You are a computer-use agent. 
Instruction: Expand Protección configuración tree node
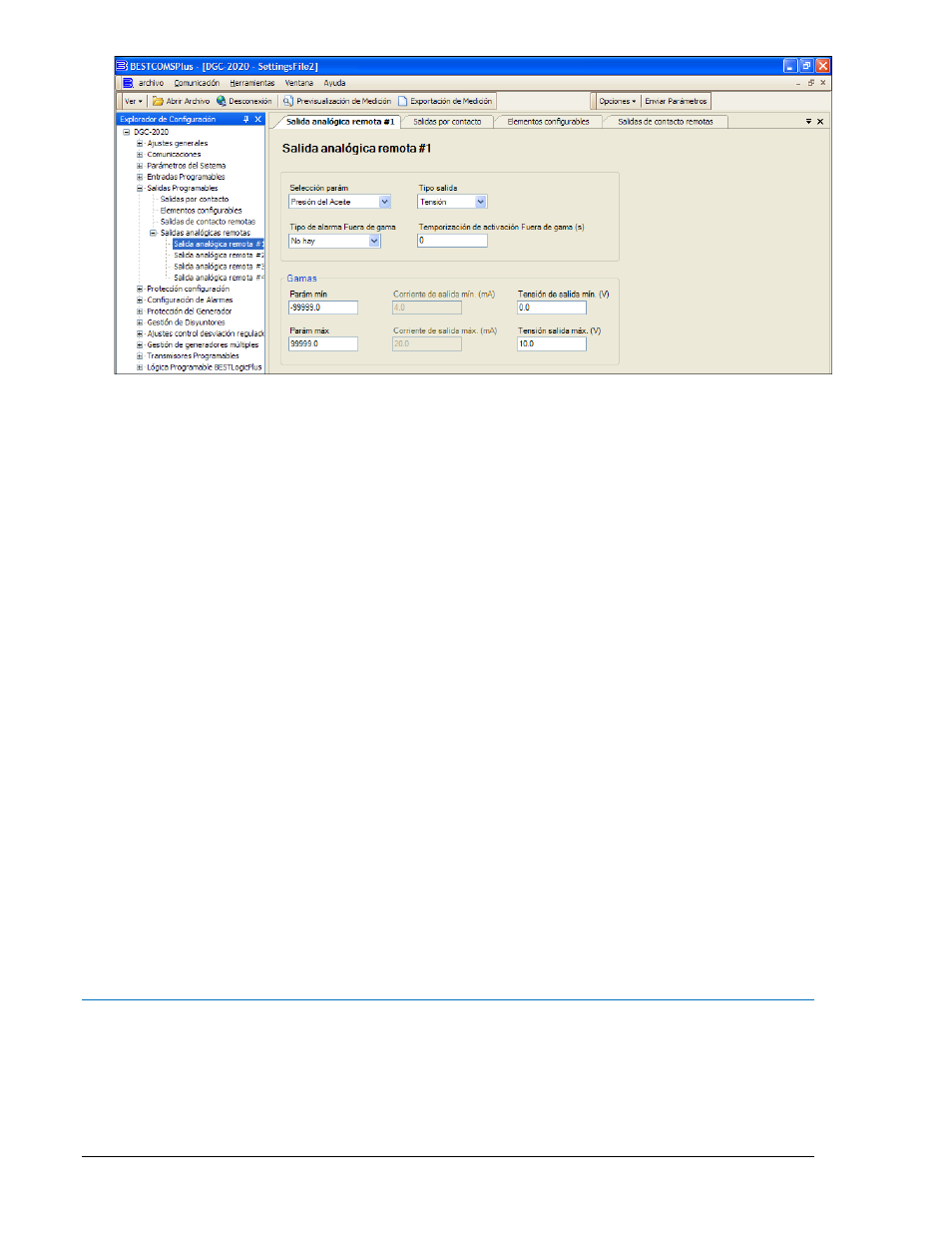pos(140,289)
